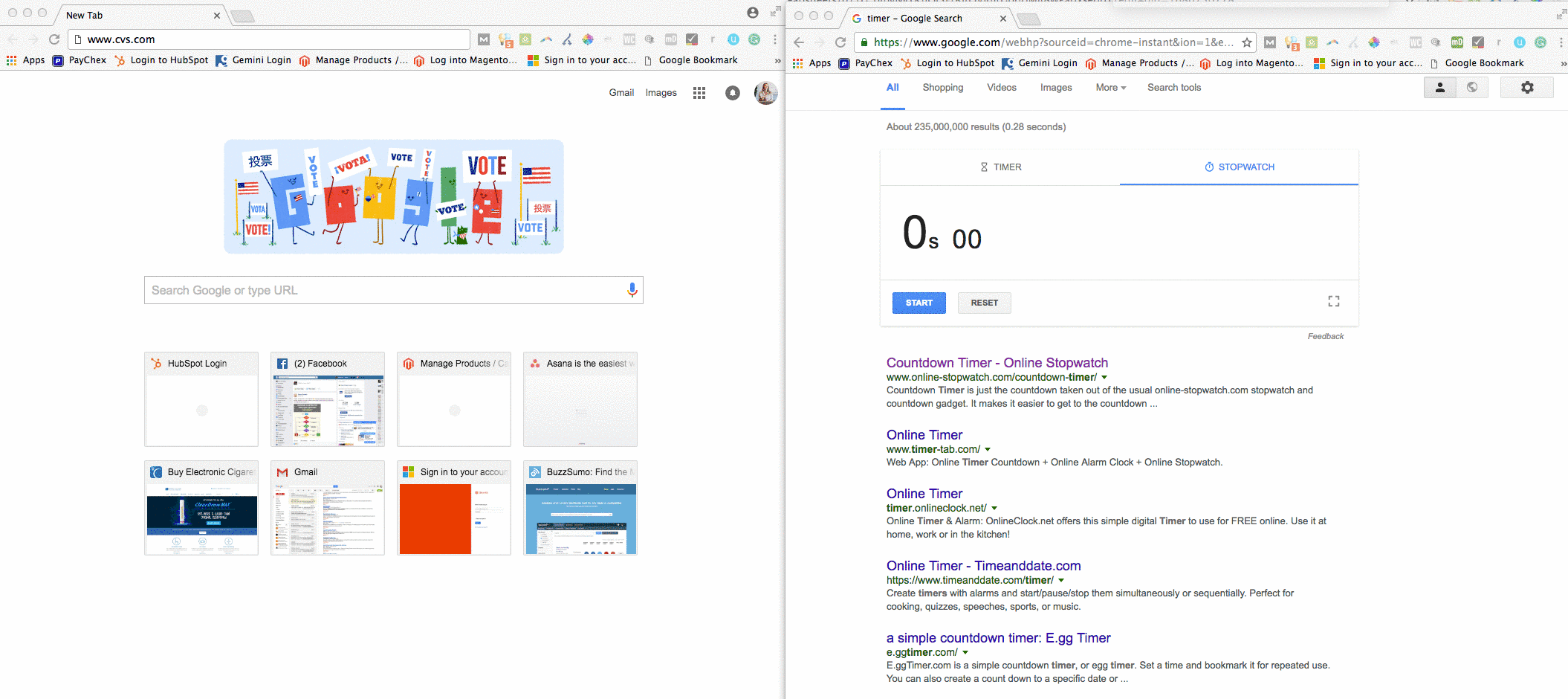Click the blue 'u' extension icon in timer window
1568x699 pixels.
[1520, 42]
